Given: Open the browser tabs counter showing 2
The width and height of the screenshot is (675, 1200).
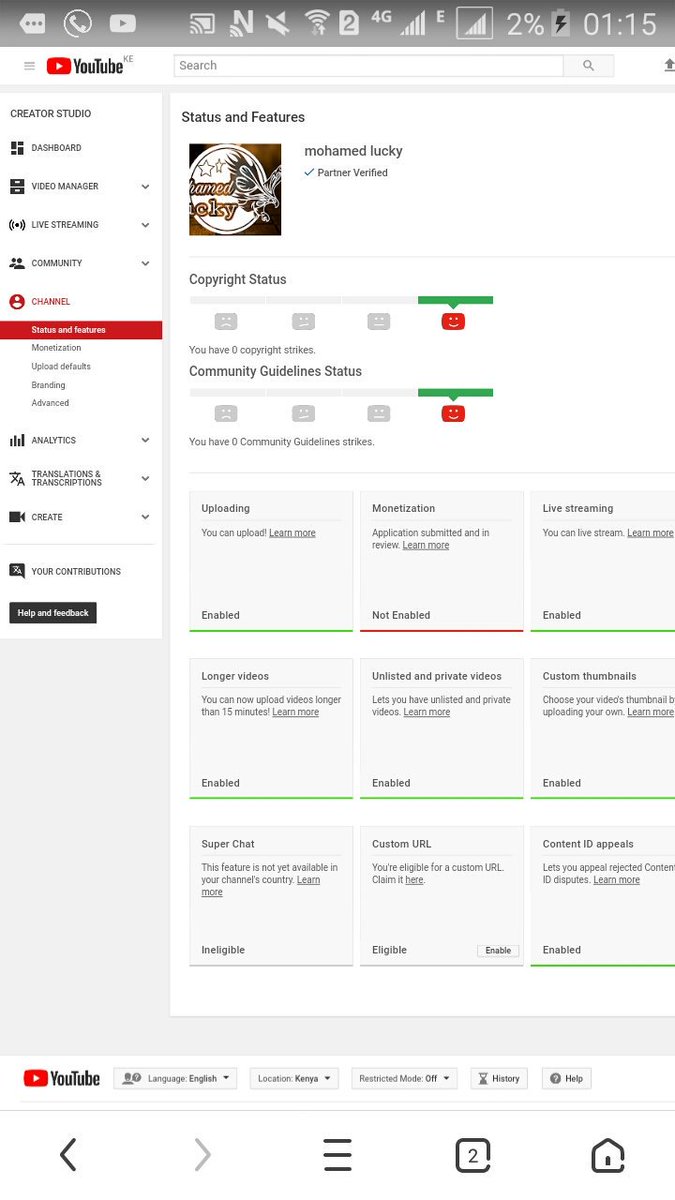Looking at the screenshot, I should pos(473,1156).
